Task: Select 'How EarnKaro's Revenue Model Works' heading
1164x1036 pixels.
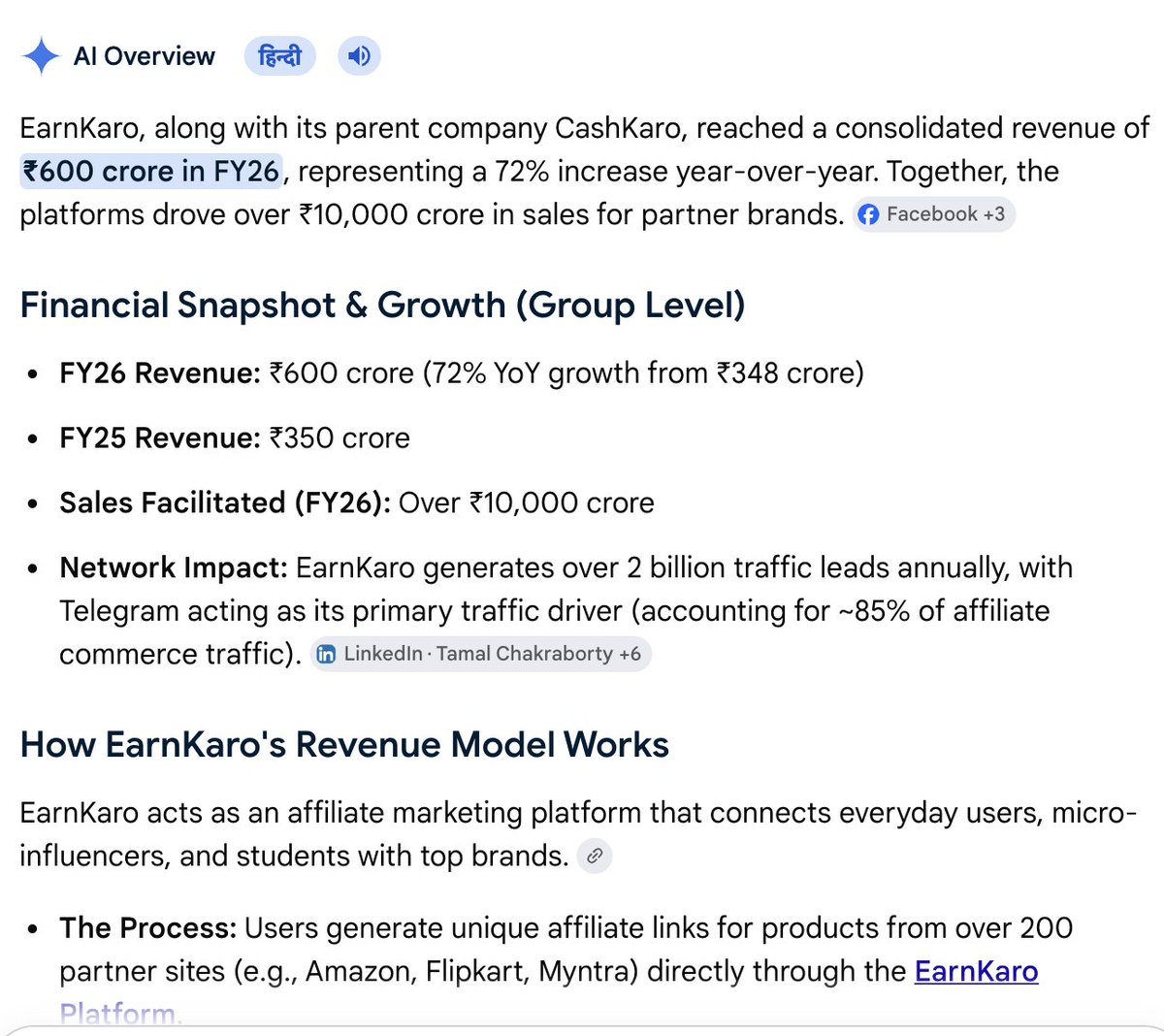Action: 344,744
